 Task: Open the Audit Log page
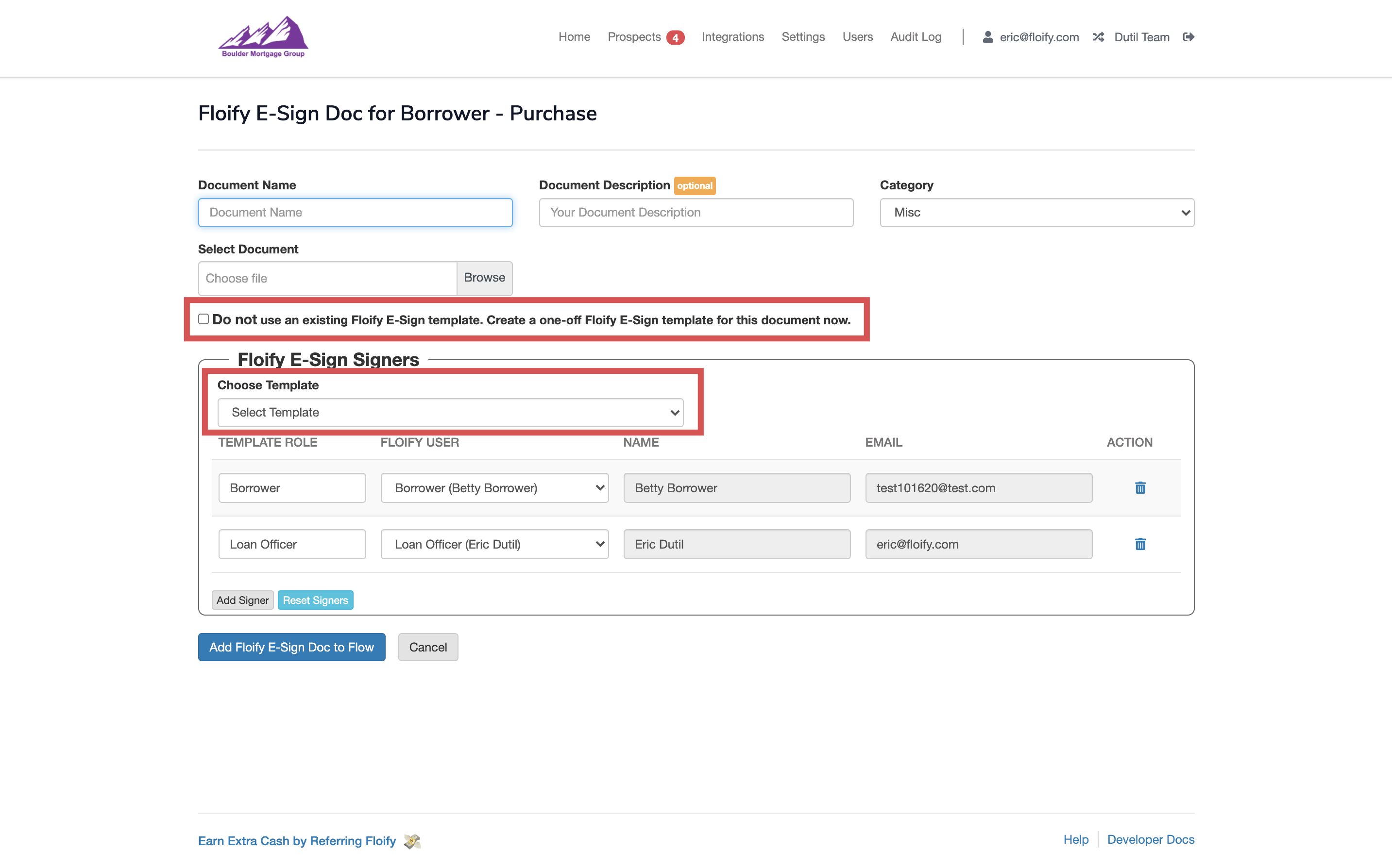coord(916,37)
